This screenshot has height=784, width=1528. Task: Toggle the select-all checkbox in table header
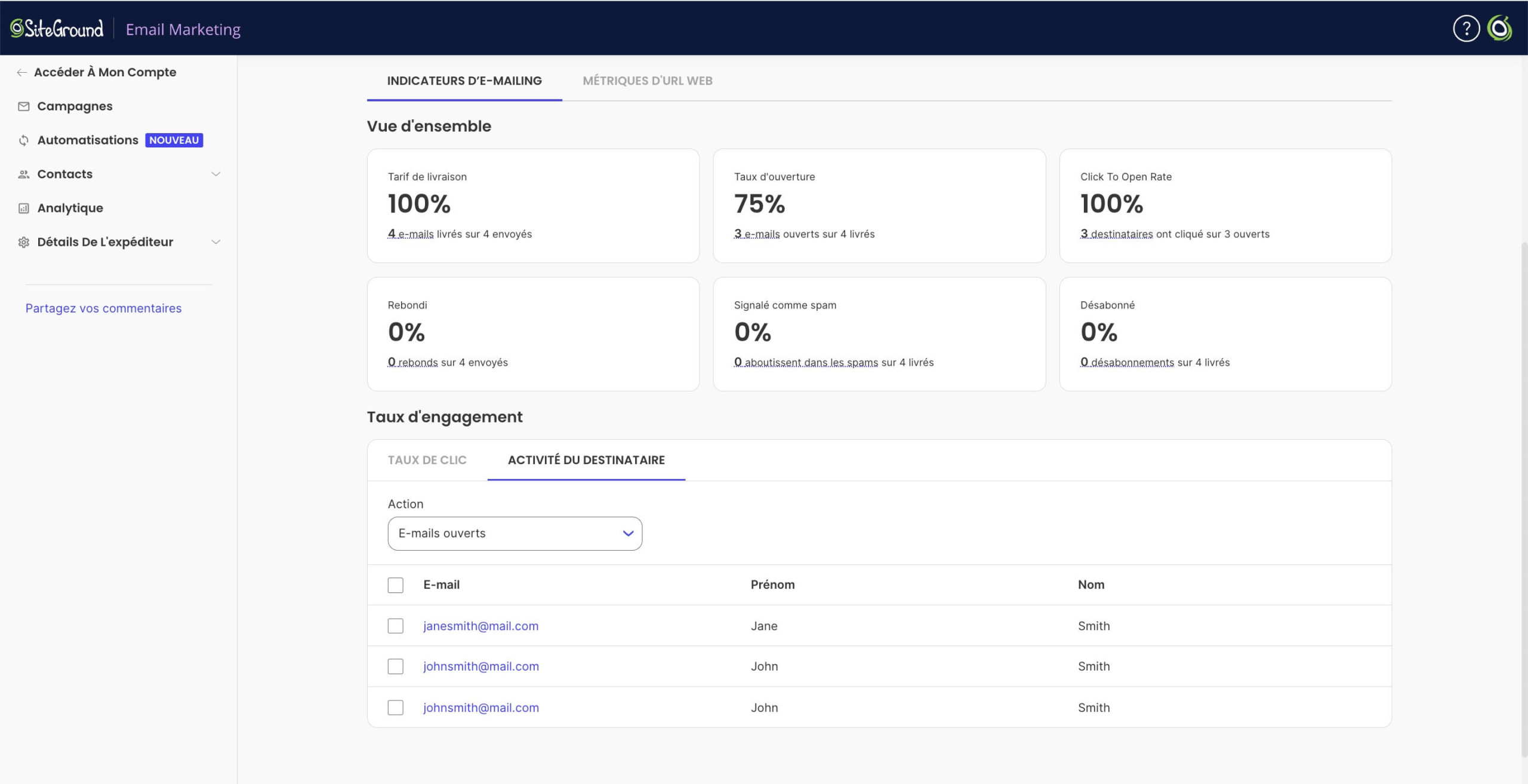395,585
